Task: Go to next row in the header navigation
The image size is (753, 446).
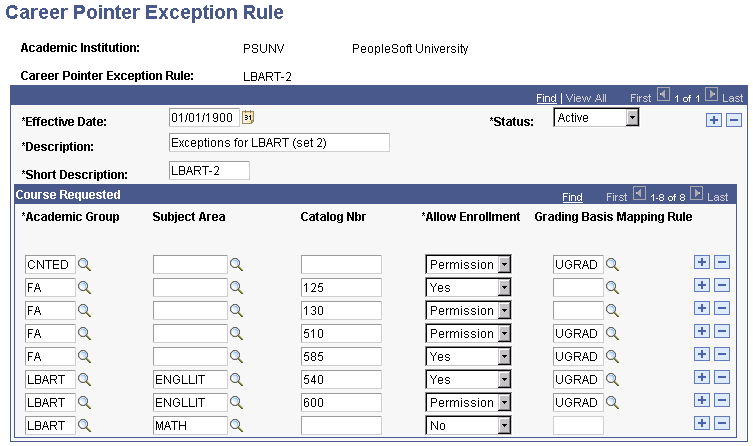Action: (711, 96)
